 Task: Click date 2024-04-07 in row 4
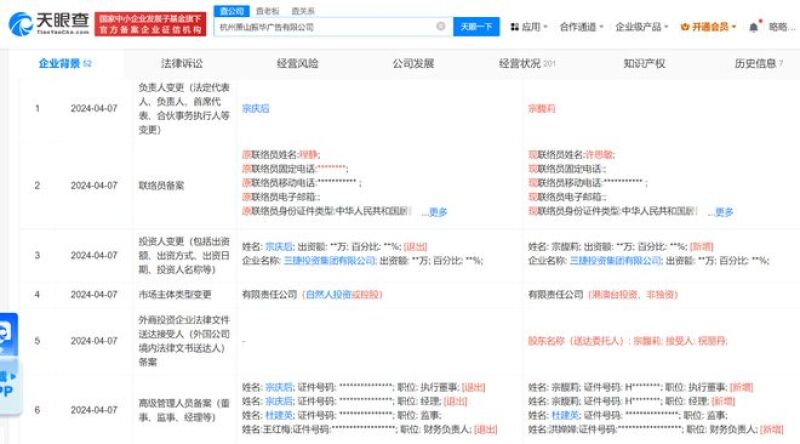tap(94, 294)
